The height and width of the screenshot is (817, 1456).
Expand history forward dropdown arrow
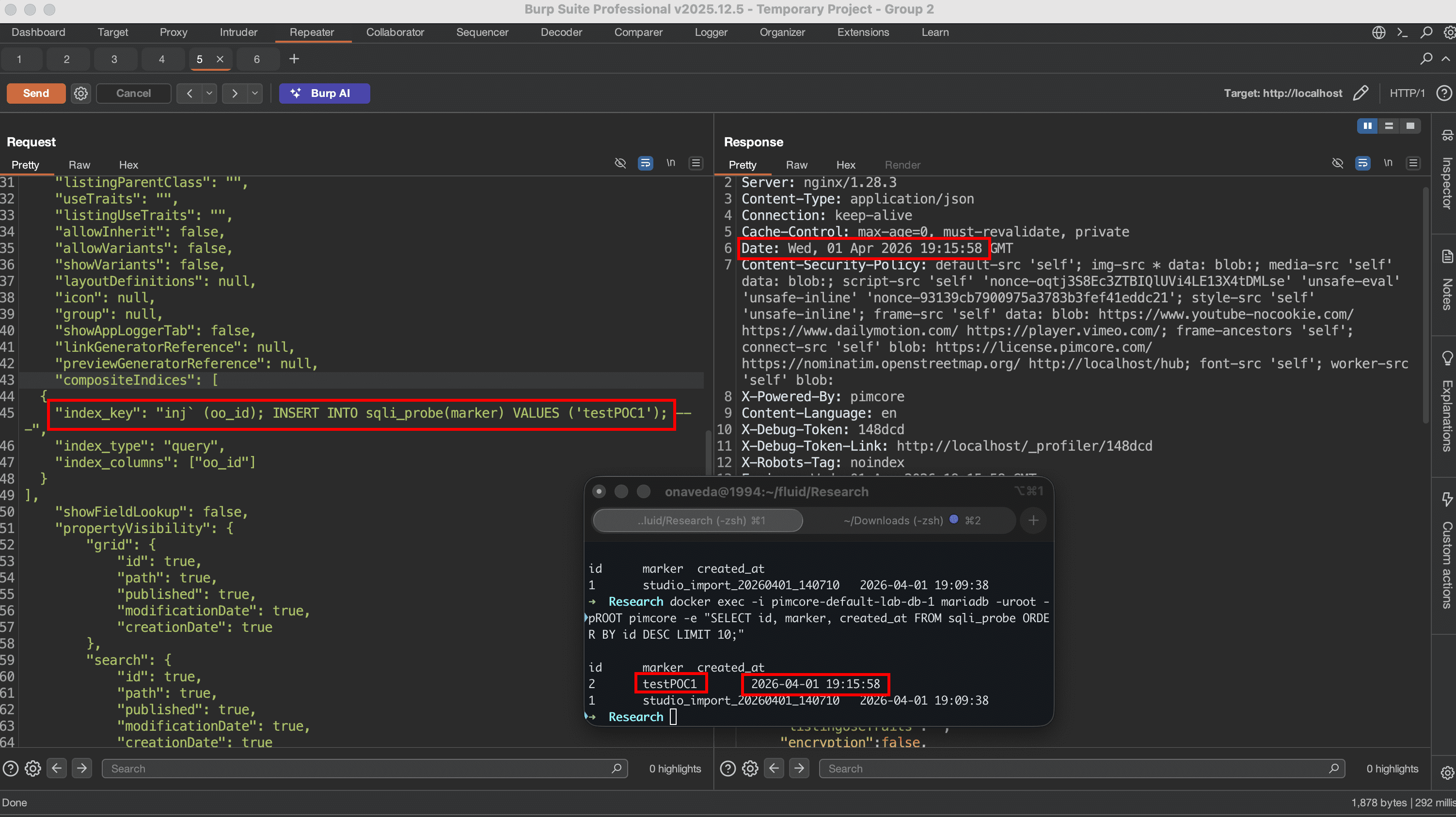click(x=255, y=93)
